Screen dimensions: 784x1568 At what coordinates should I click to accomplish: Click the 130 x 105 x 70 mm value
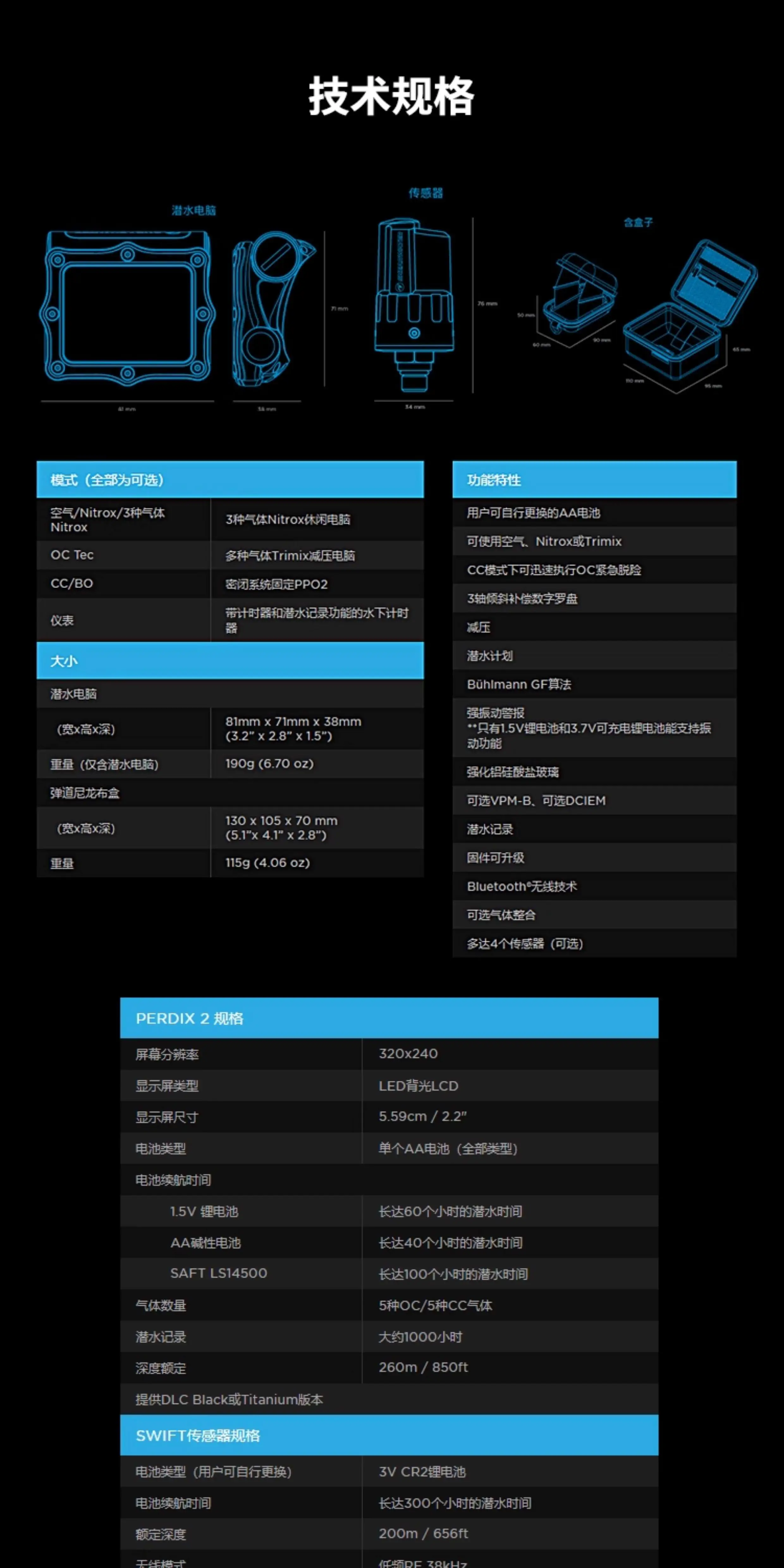point(281,828)
